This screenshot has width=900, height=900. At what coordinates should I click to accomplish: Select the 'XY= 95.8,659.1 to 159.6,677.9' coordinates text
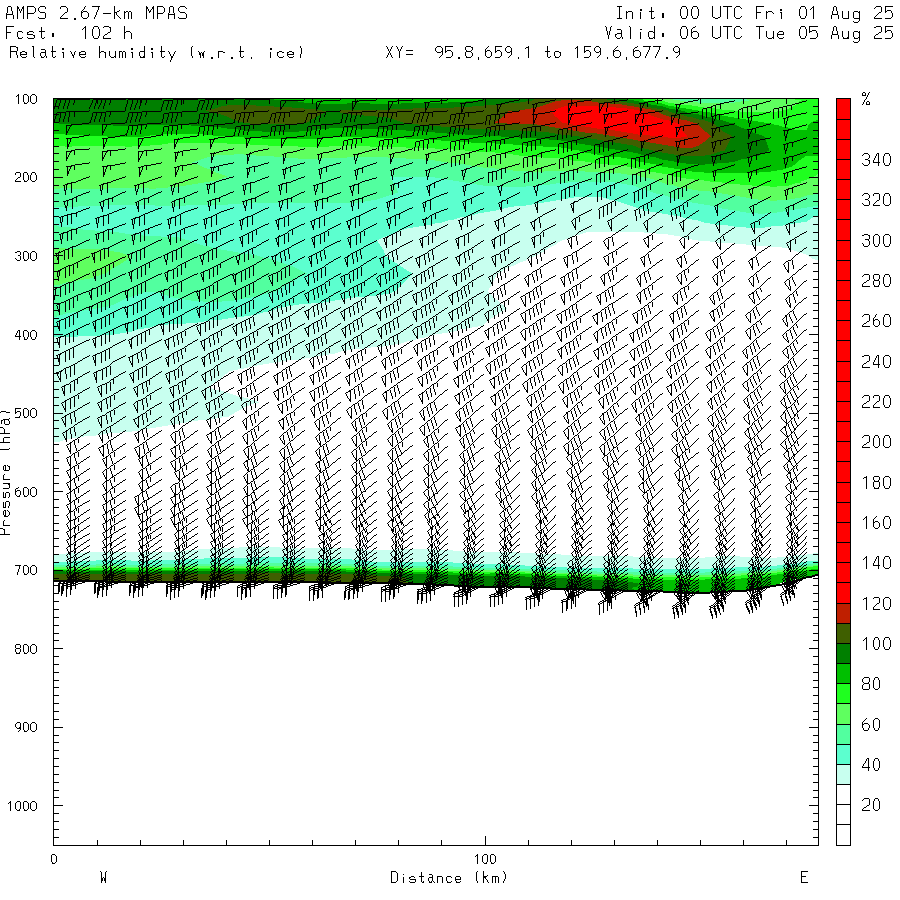533,53
